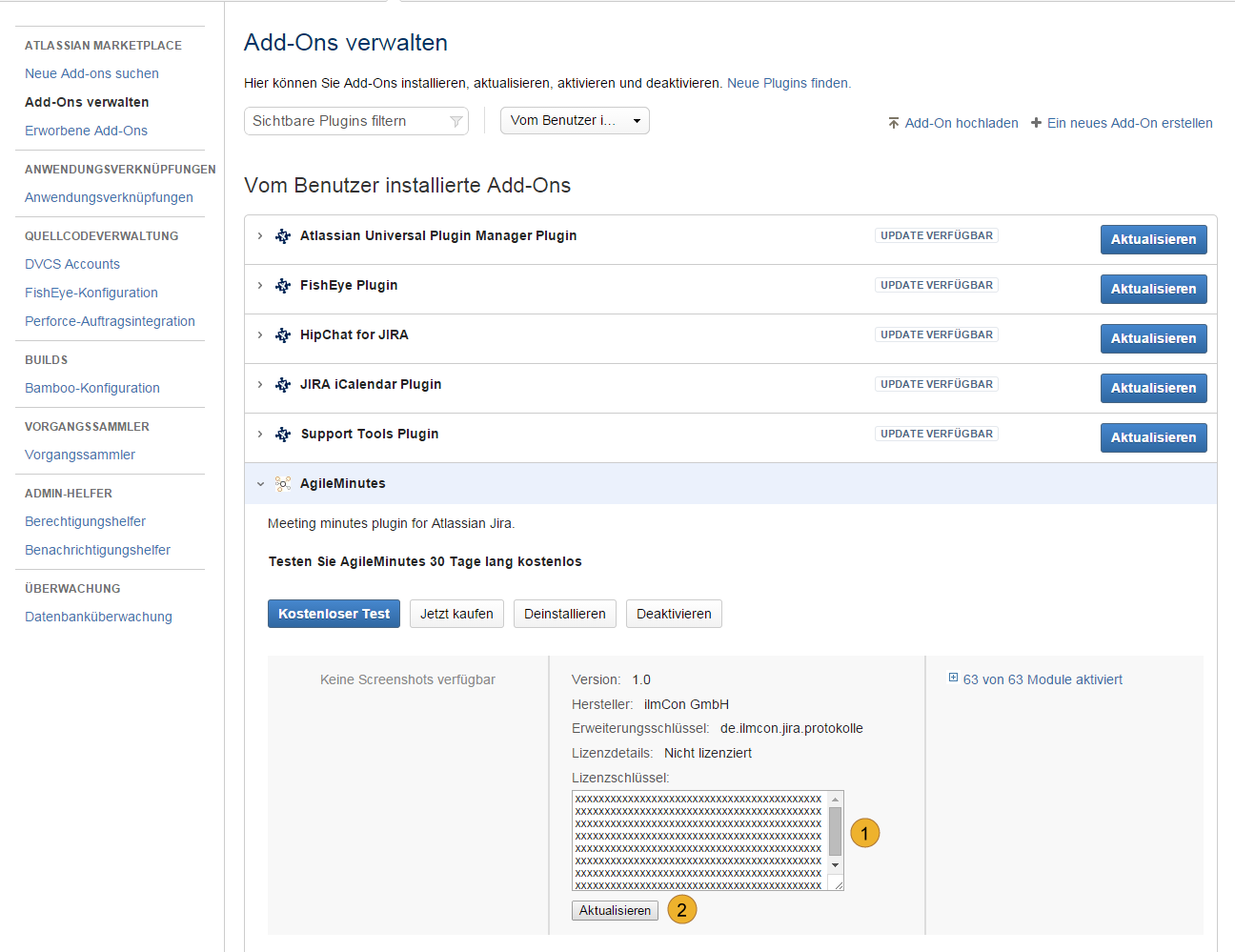The height and width of the screenshot is (952, 1235).
Task: Click UPDATE VERFÜGBAR badge on FishEye Plugin
Action: tap(936, 285)
